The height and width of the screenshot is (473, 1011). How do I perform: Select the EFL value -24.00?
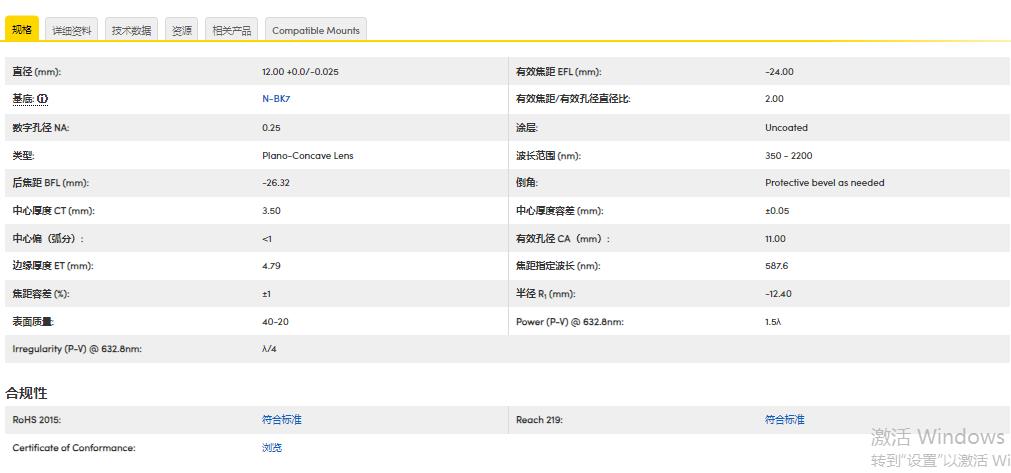[780, 72]
